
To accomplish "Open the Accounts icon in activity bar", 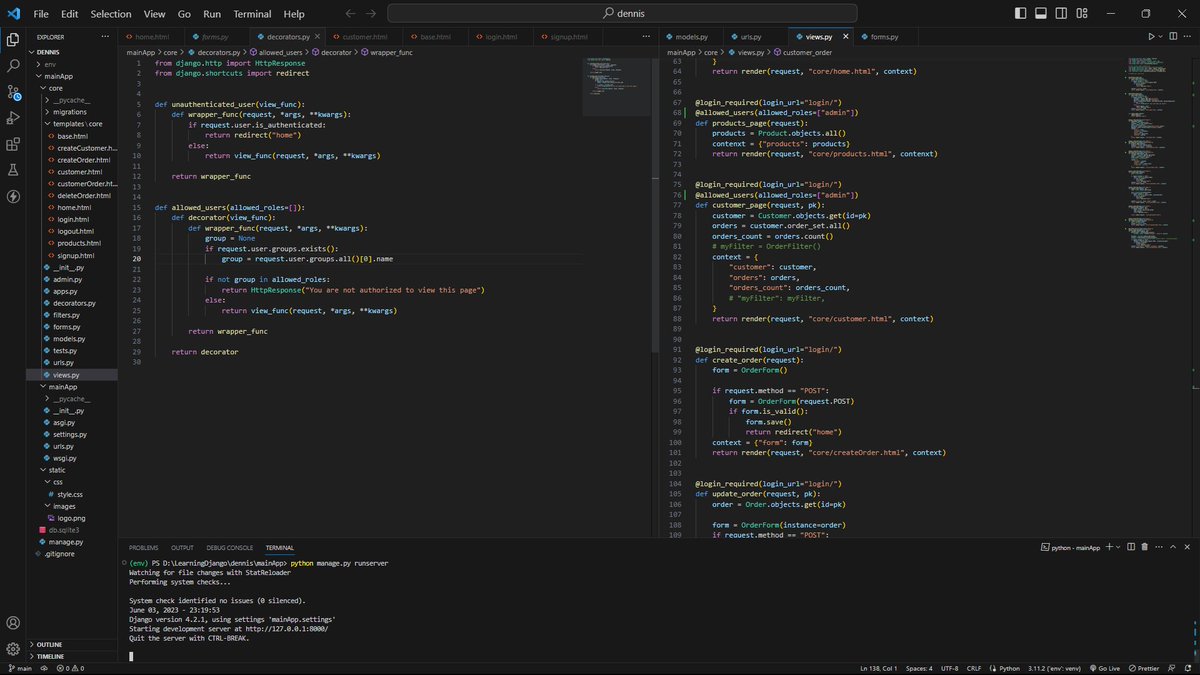I will (x=13, y=623).
